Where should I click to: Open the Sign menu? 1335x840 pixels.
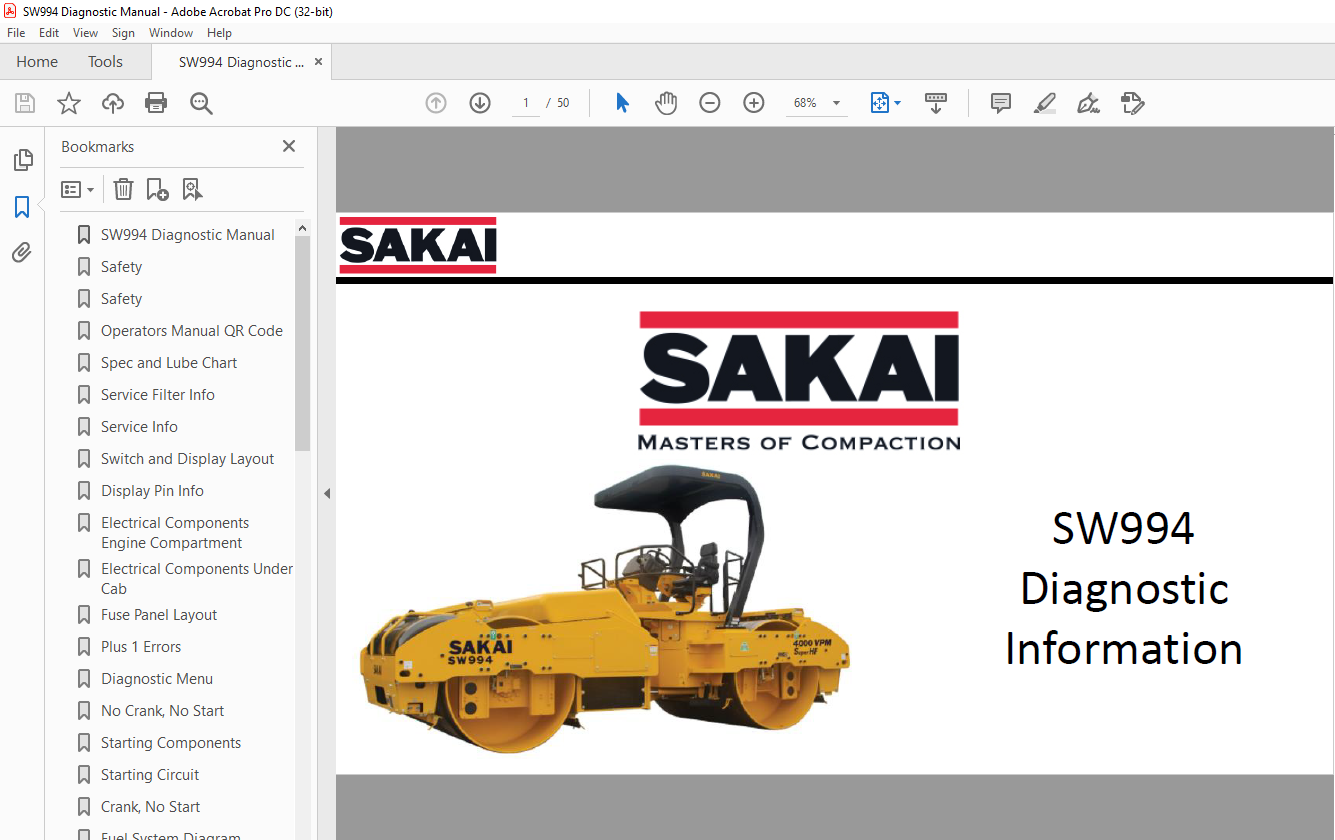pos(123,33)
